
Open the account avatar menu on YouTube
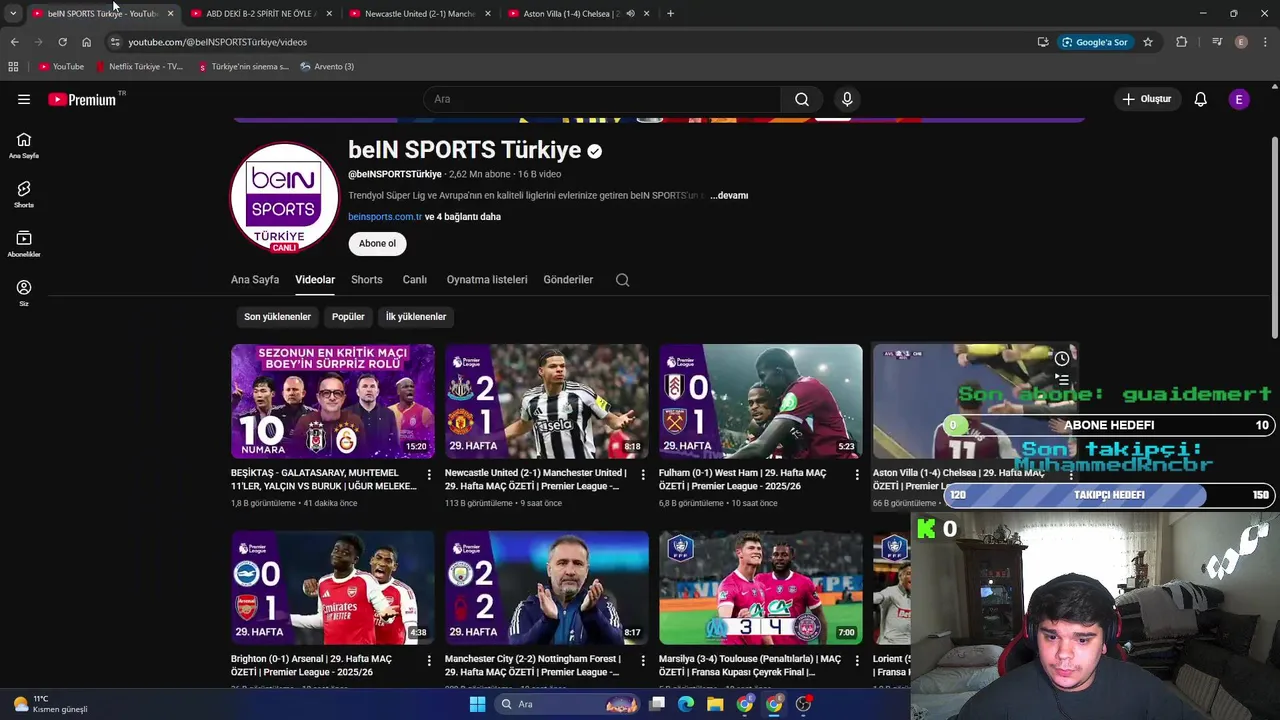pyautogui.click(x=1239, y=99)
